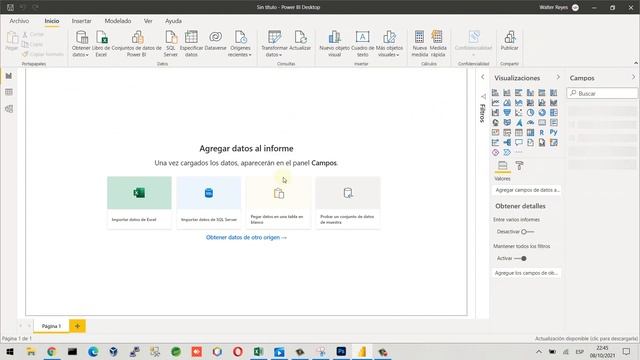This screenshot has height=360, width=640.
Task: Open the Fields well tab icon
Action: [x=502, y=166]
